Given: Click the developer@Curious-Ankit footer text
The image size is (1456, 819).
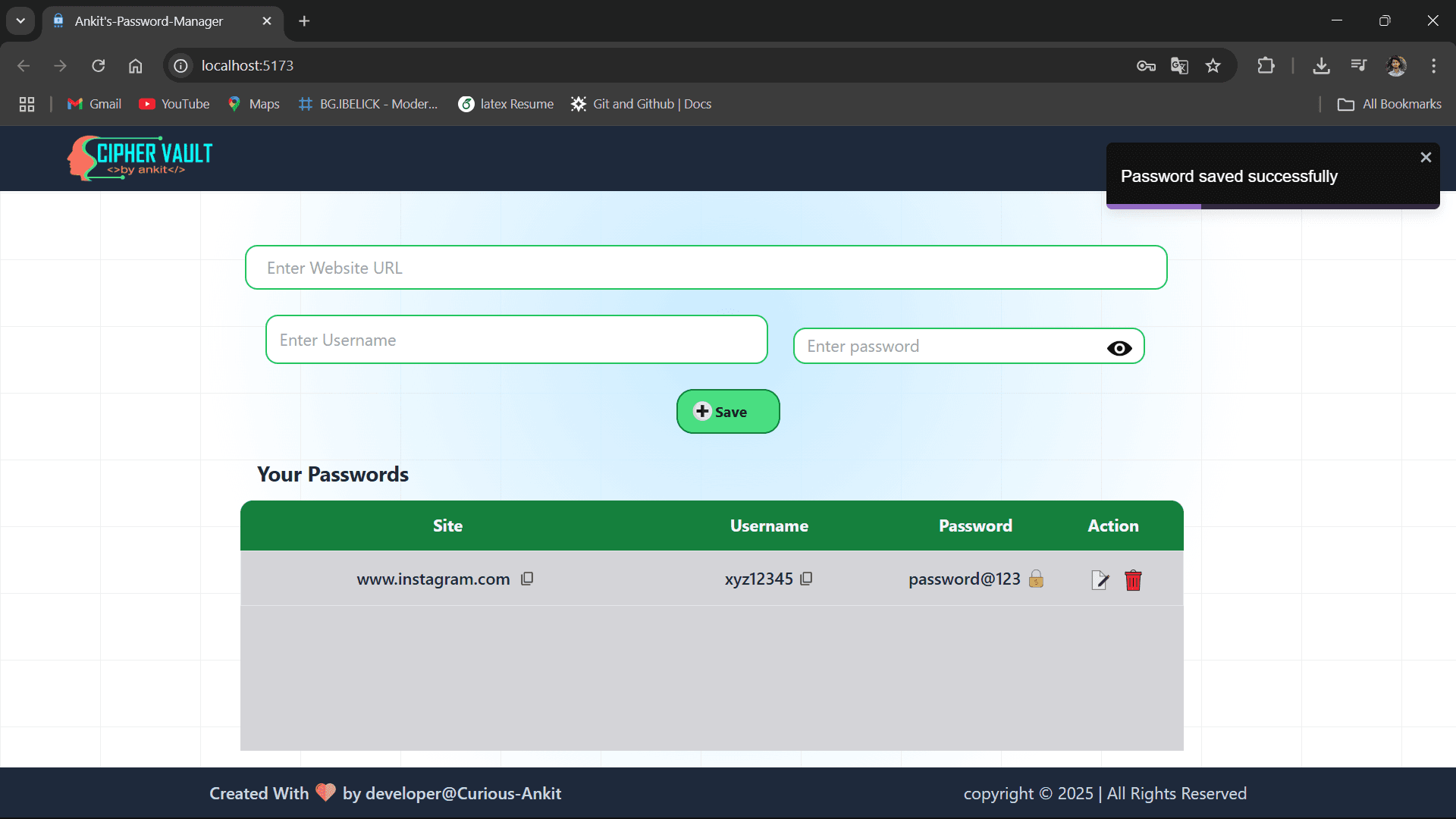Looking at the screenshot, I should tap(463, 793).
